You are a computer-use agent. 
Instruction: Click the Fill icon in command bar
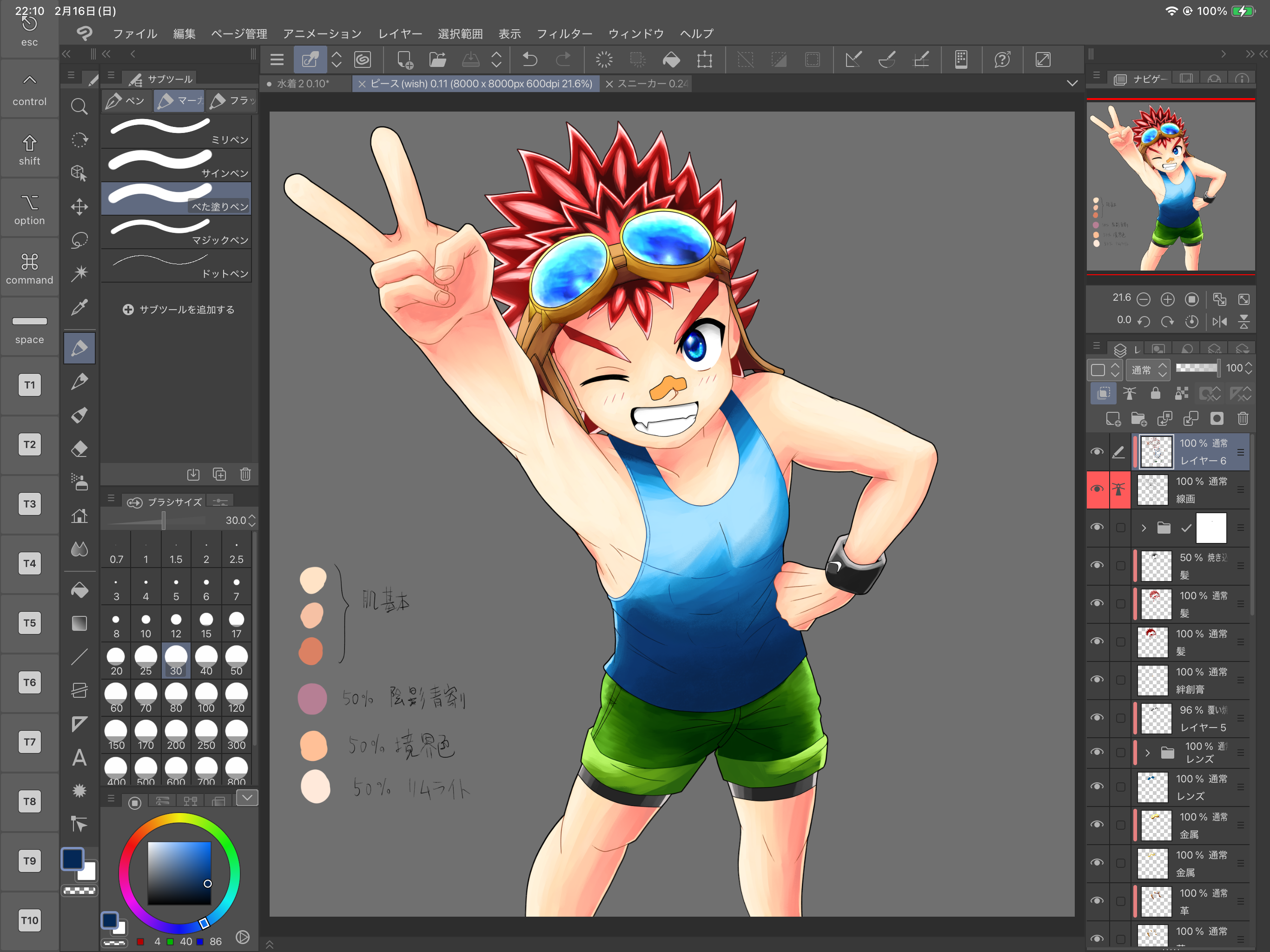pyautogui.click(x=671, y=59)
